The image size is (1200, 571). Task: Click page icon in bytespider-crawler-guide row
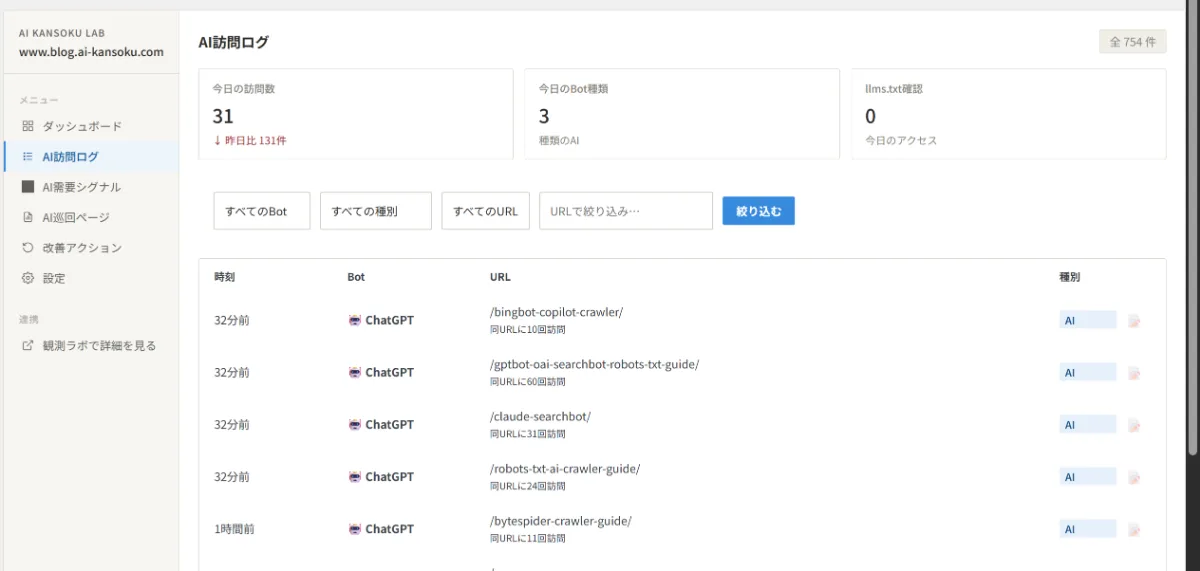click(1134, 530)
